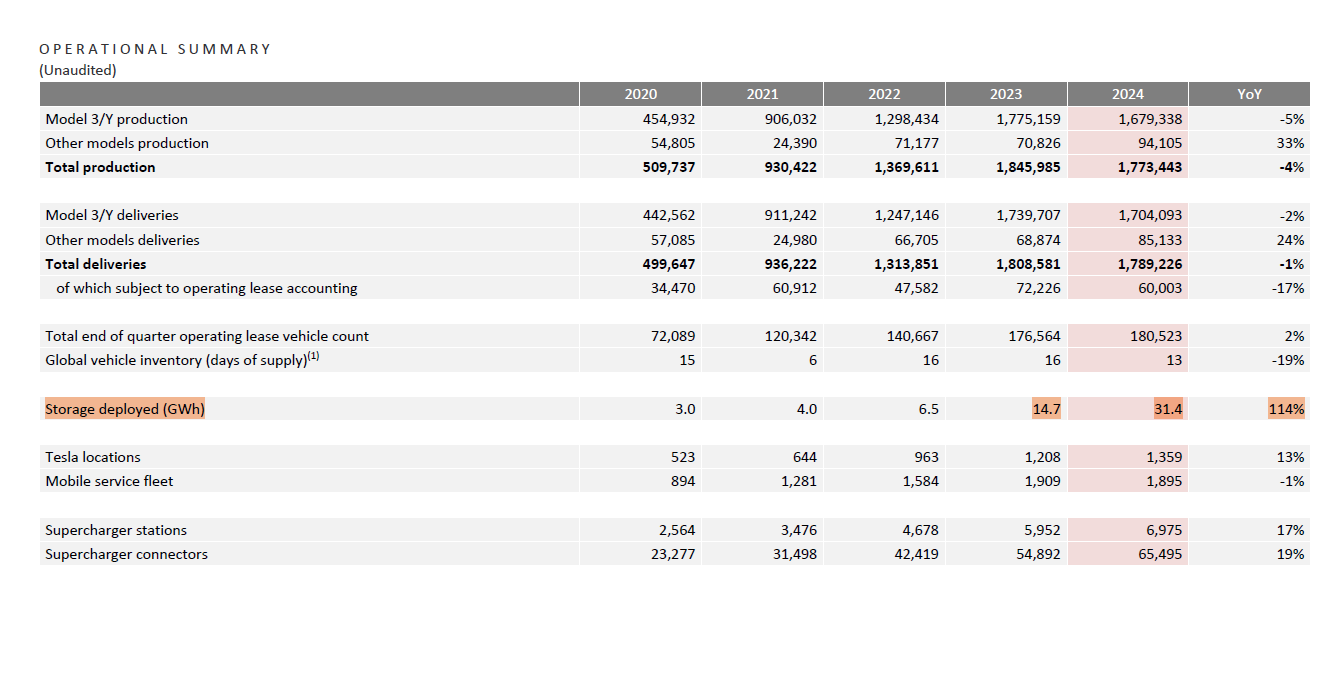1340x676 pixels.
Task: Click the -19% YoY inventory value
Action: pyautogui.click(x=1289, y=360)
